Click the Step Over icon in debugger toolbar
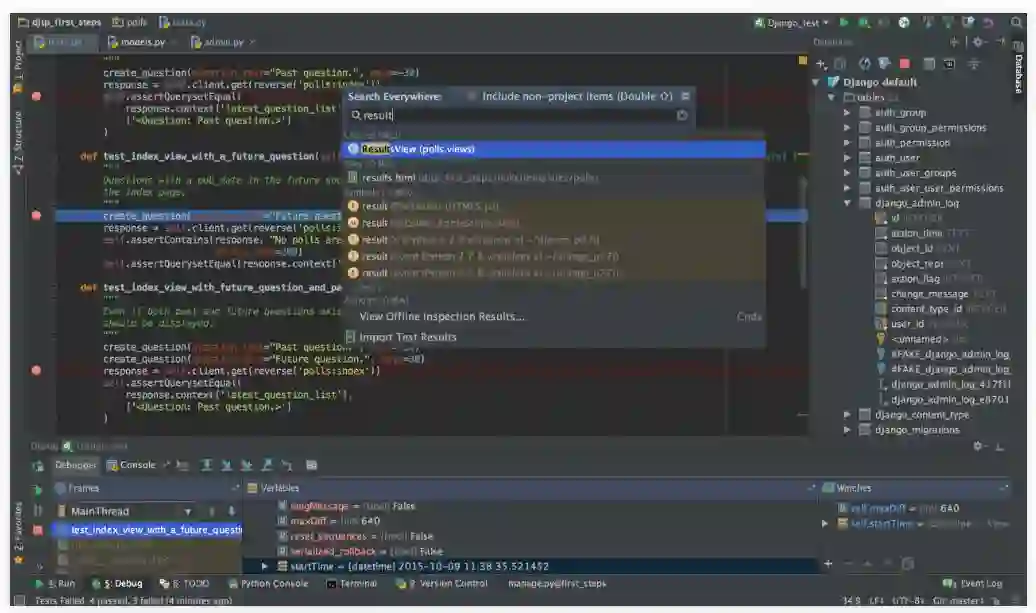 pos(206,465)
